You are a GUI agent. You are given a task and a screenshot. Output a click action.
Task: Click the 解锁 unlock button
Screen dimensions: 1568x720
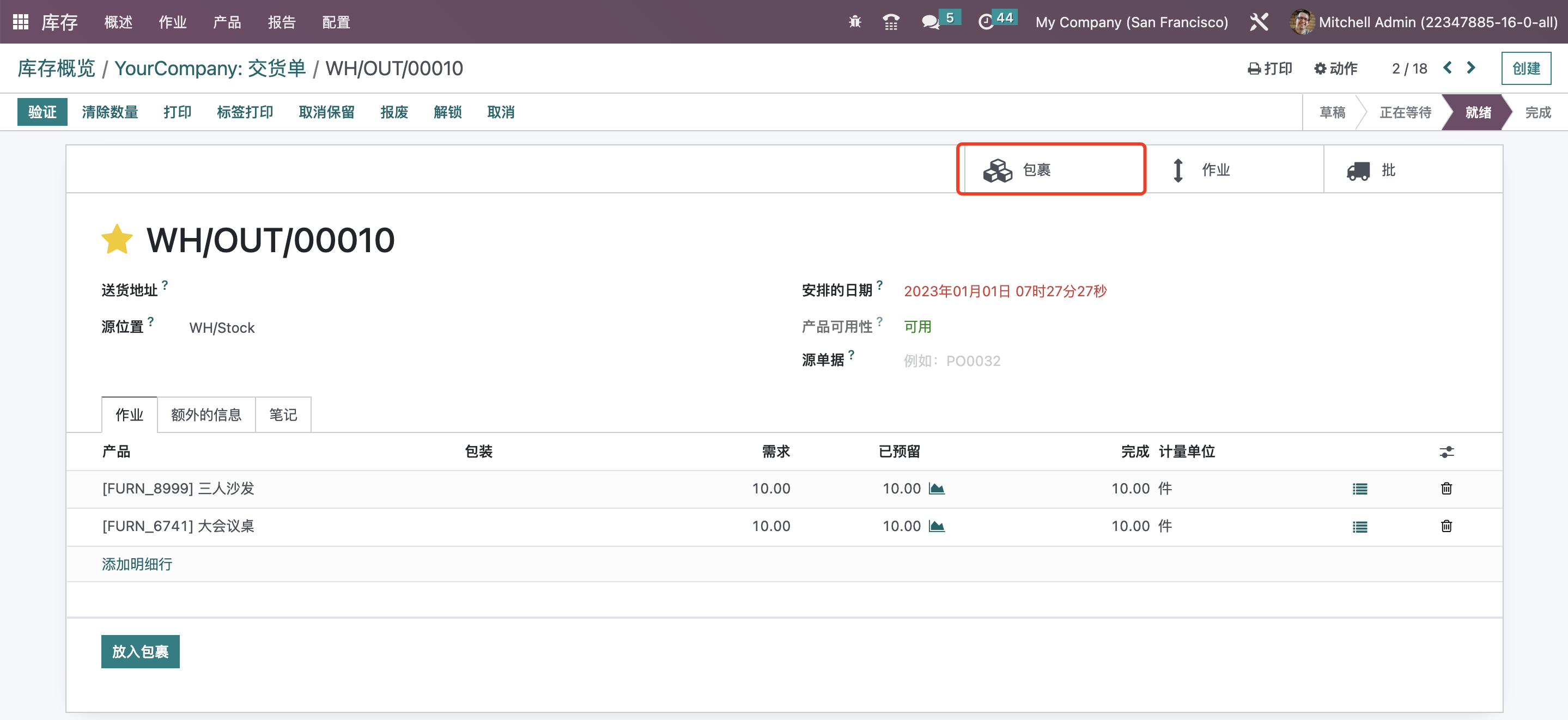(x=448, y=112)
